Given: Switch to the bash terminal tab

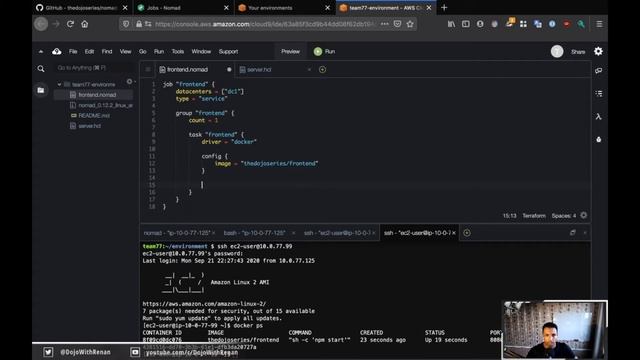Looking at the screenshot, I should (x=259, y=233).
